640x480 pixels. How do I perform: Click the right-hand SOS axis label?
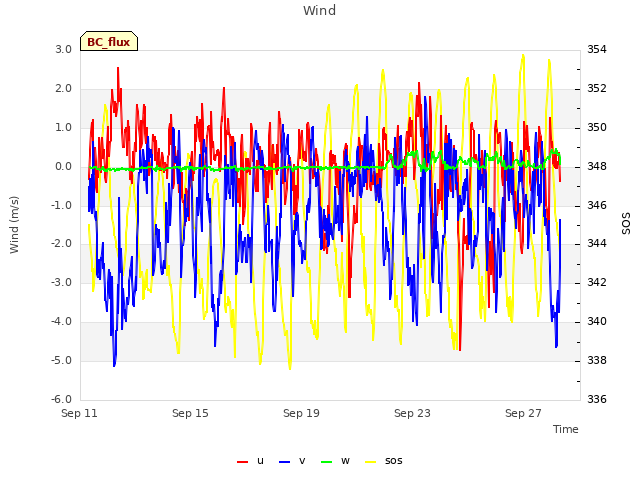625,223
